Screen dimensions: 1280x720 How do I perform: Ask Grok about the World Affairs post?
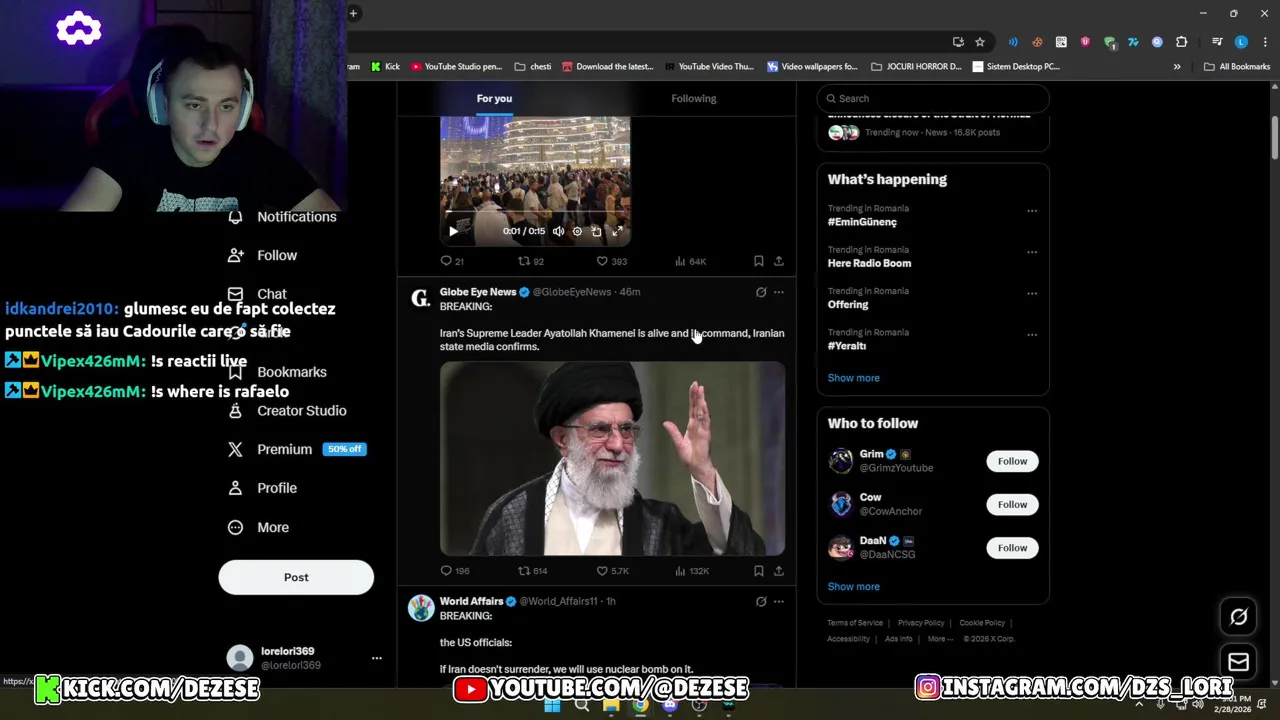(761, 602)
